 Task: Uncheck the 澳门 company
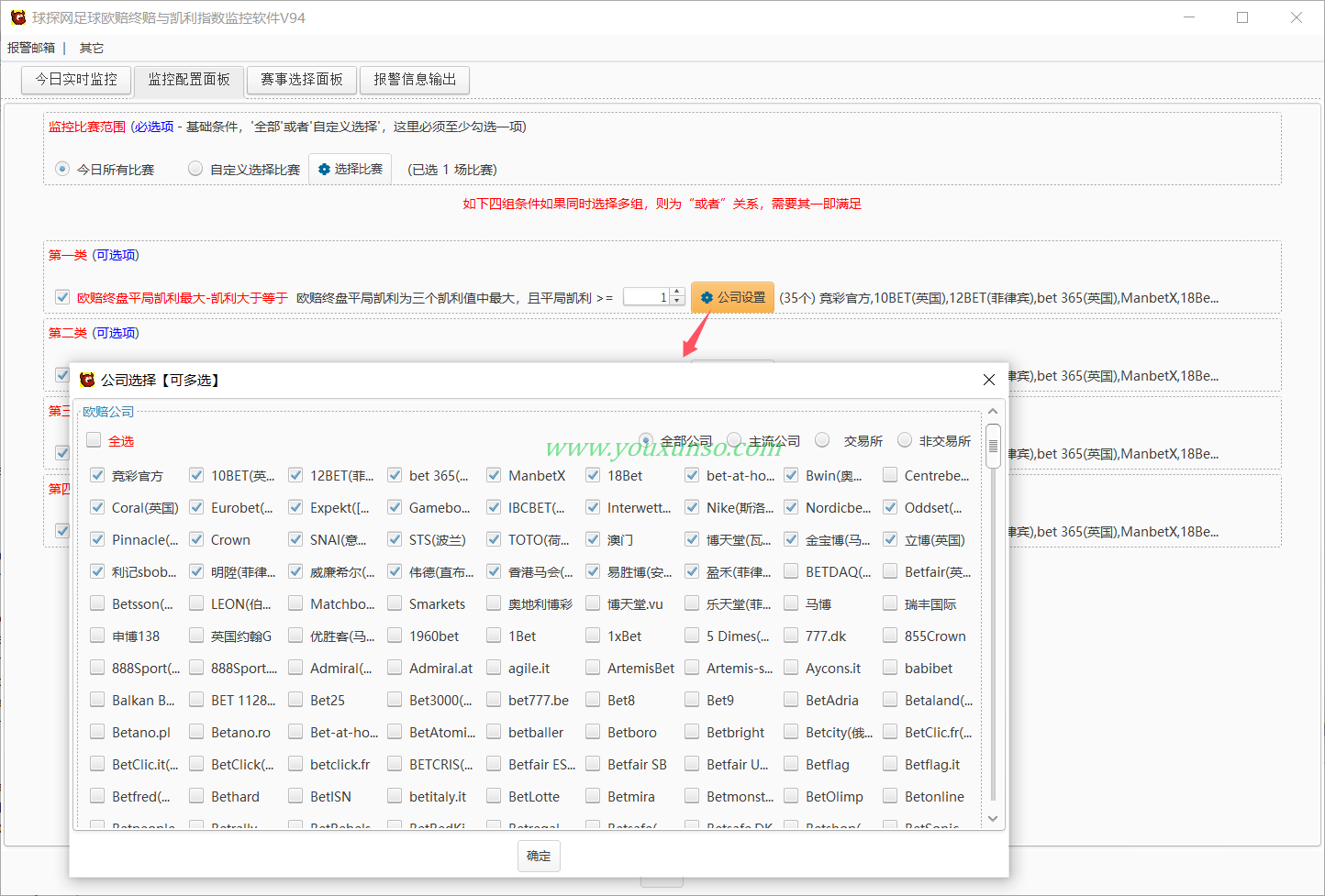coord(593,539)
